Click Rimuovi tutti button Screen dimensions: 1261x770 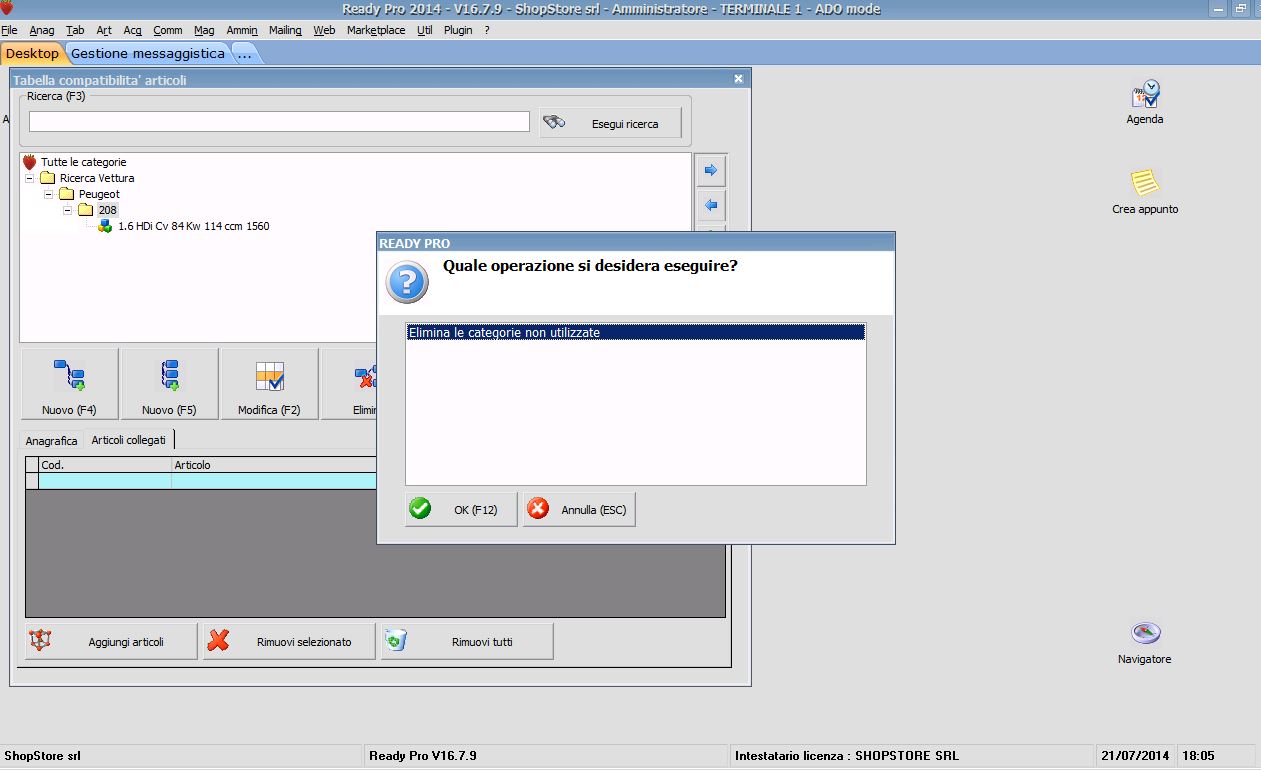[x=467, y=641]
